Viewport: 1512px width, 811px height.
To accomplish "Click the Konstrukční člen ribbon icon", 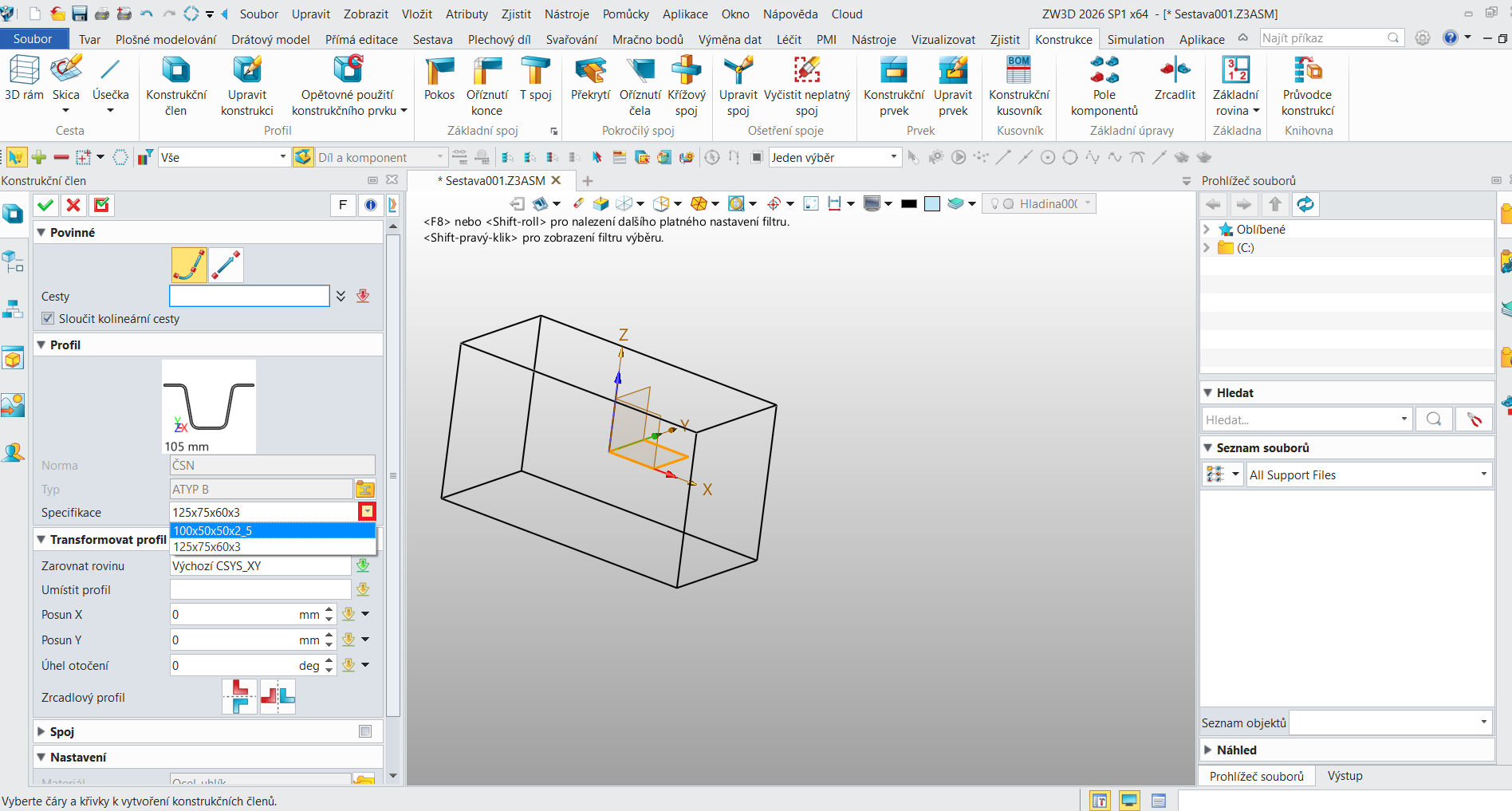I will [x=175, y=86].
